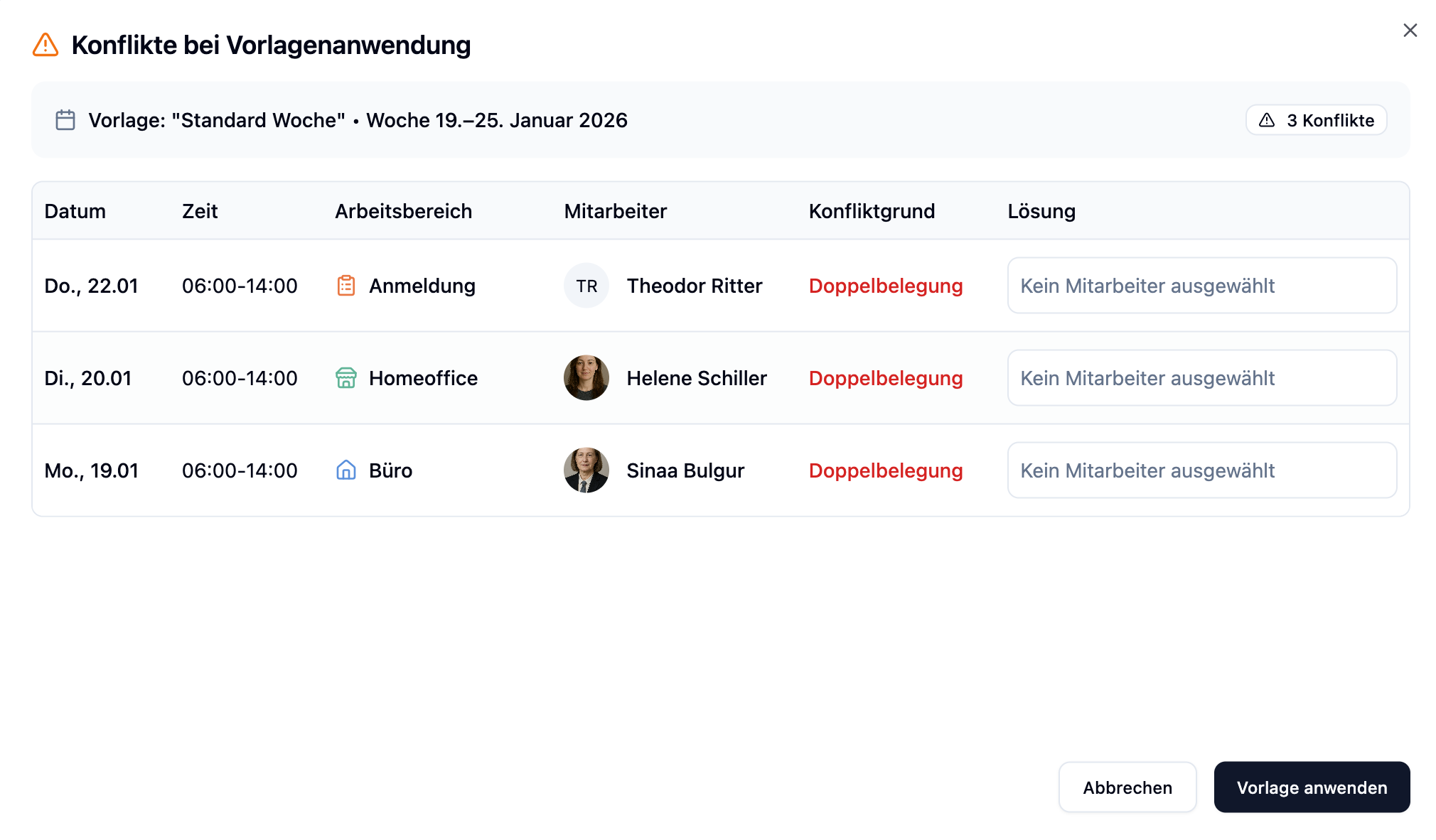This screenshot has width=1436, height=840.
Task: Click the 3 Konflikte badge
Action: (x=1316, y=120)
